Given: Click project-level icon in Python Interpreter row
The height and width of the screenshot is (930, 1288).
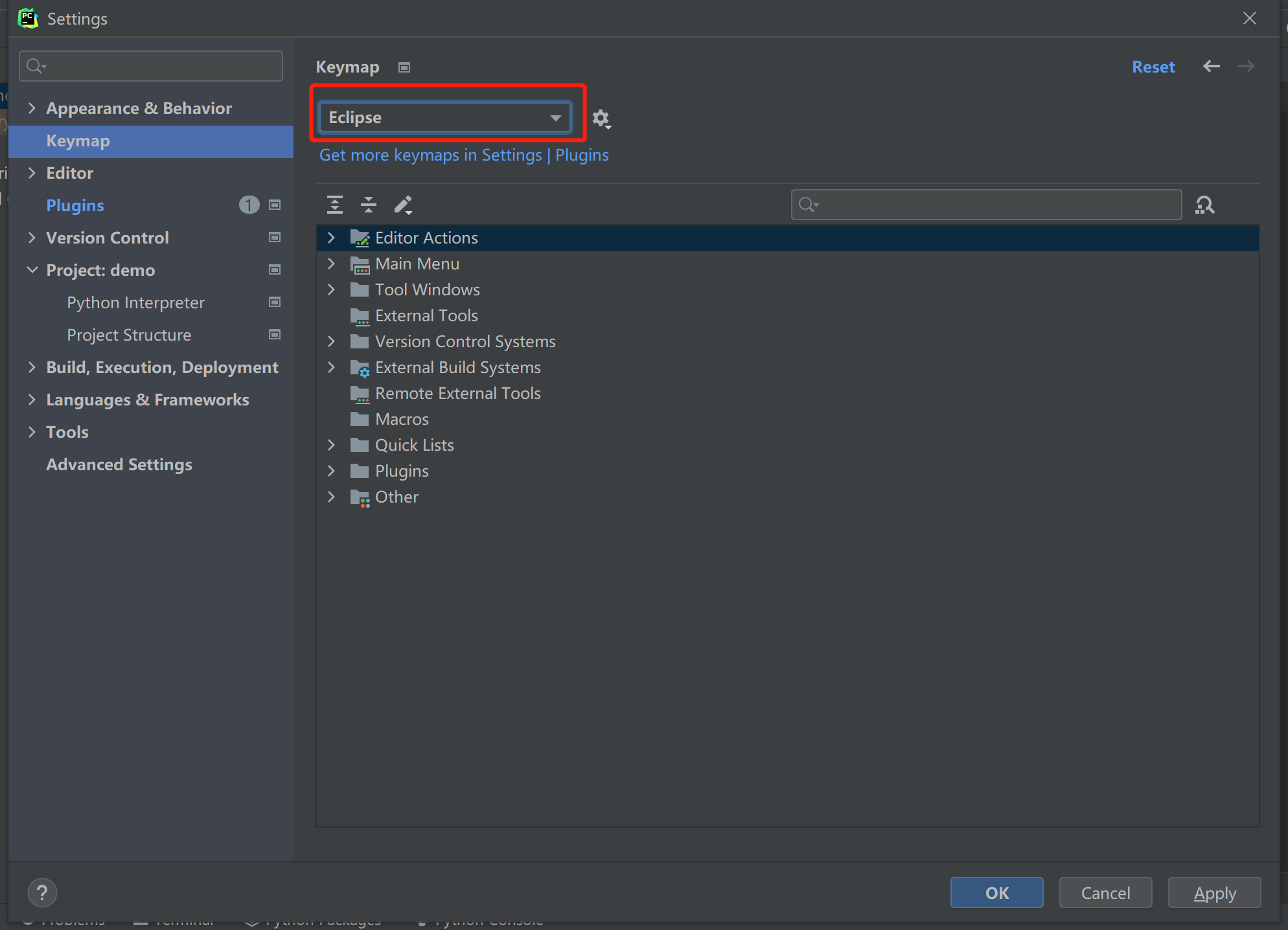Looking at the screenshot, I should pyautogui.click(x=275, y=302).
